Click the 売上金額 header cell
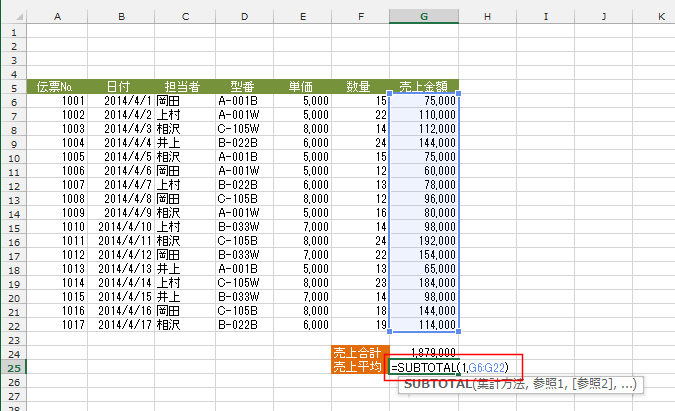This screenshot has width=675, height=411. [x=425, y=86]
